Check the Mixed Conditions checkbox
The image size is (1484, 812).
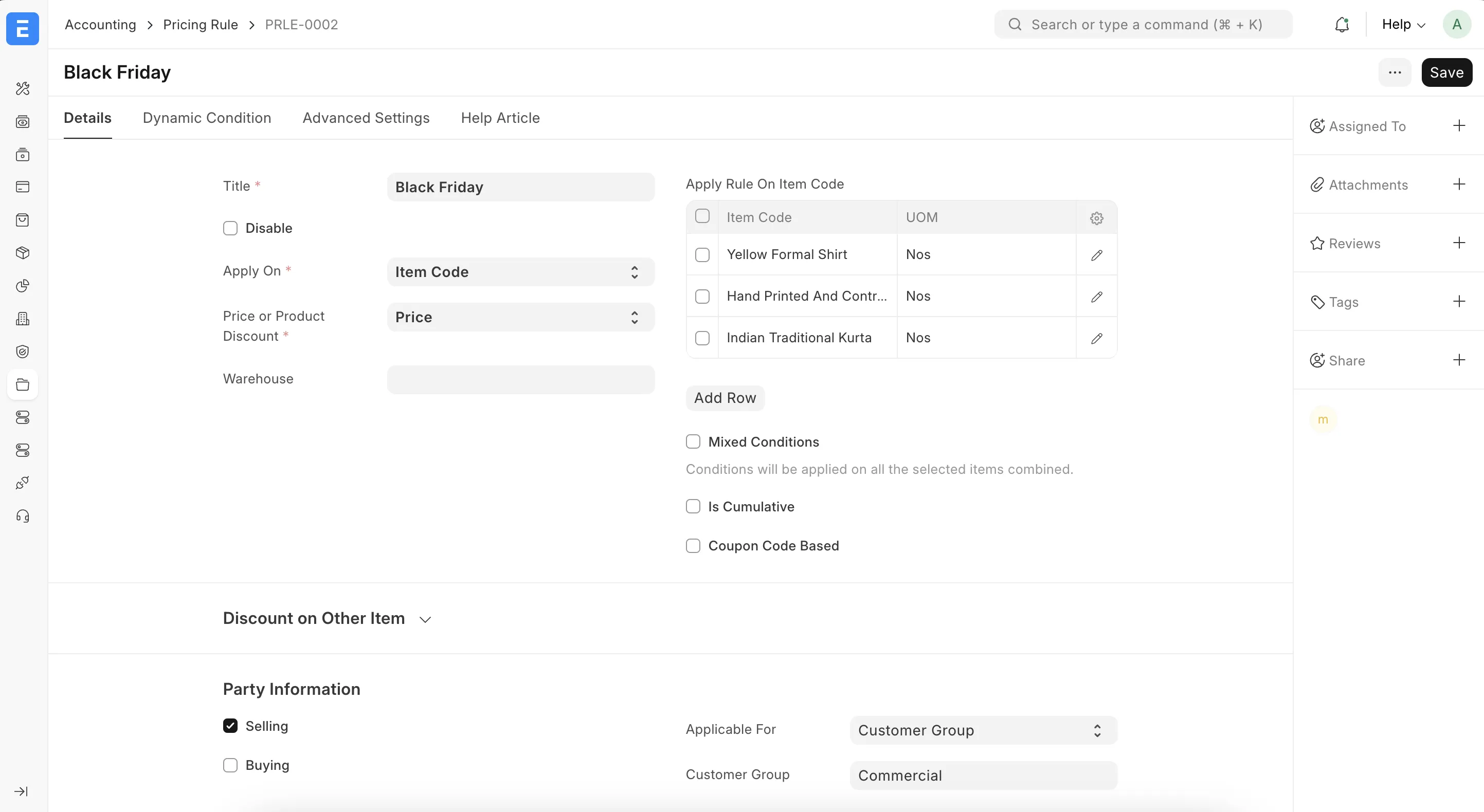pyautogui.click(x=693, y=441)
